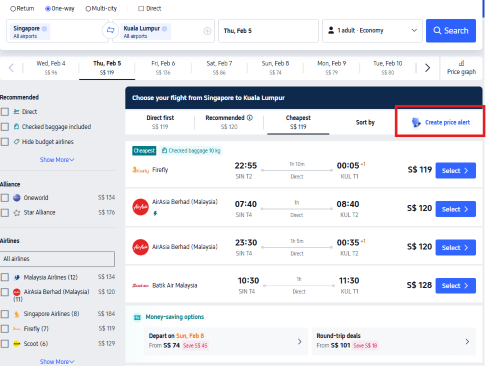Tick the Oneworld alliance checkbox
Viewport: 486px width, 366px height.
click(x=5, y=198)
